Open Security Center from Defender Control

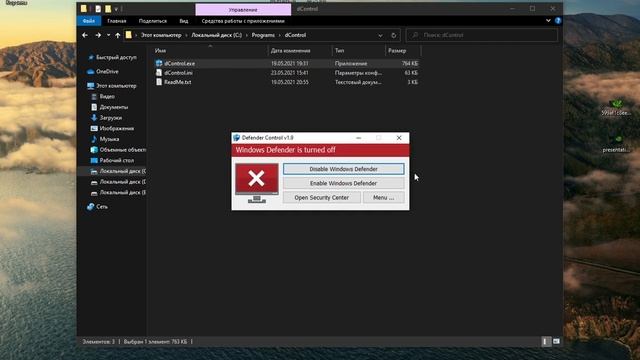click(322, 198)
